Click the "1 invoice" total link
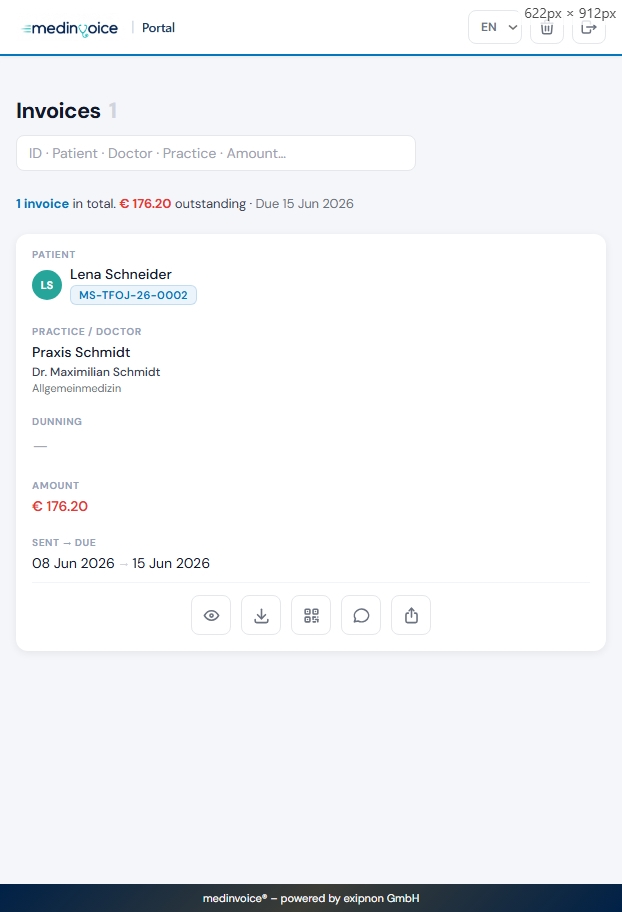 point(42,204)
